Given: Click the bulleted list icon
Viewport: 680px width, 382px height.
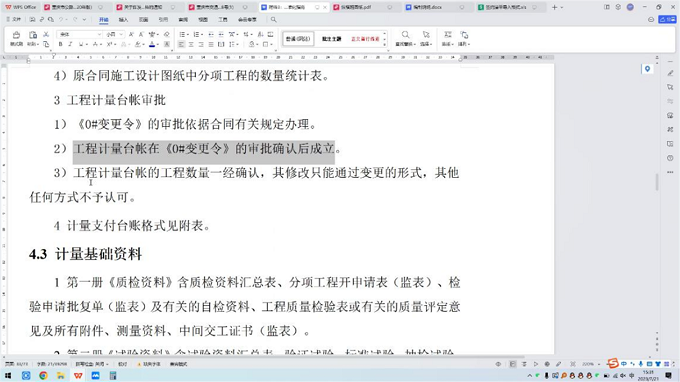Looking at the screenshot, I should pos(182,34).
